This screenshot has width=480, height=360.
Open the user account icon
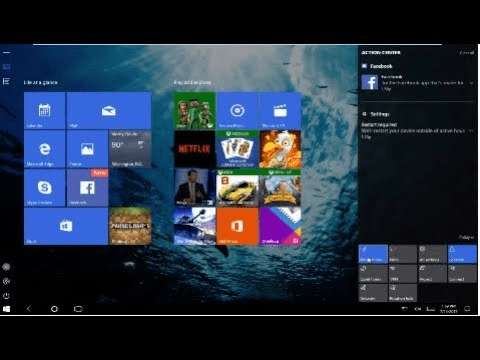tap(6, 267)
